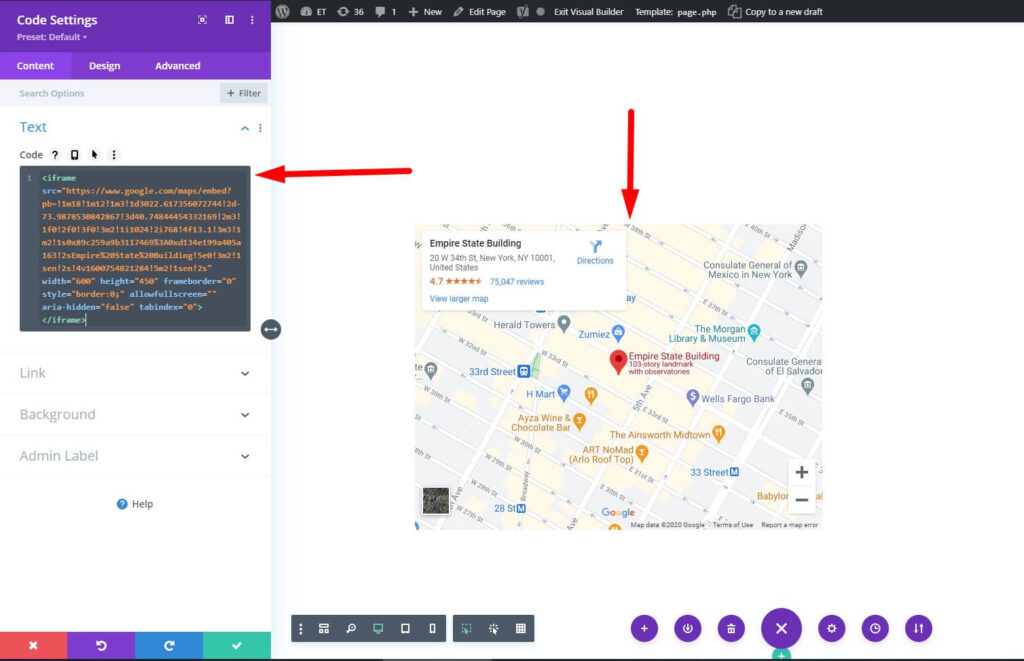Screen dimensions: 1024x661
Task: Switch to the Content tab
Action: pyautogui.click(x=35, y=66)
